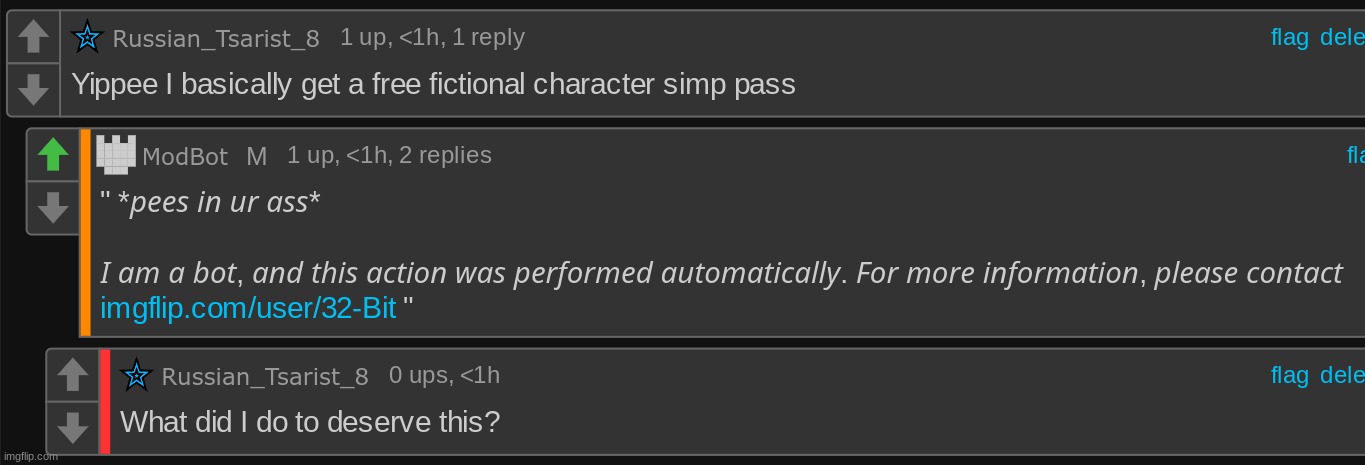The image size is (1365, 465).
Task: Click the imgflip.com watermark
Action: point(29,456)
